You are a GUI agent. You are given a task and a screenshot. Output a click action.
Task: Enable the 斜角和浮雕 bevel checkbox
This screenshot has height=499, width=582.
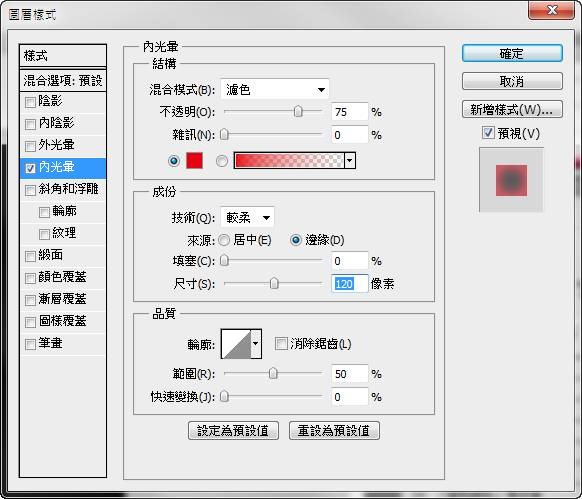[x=30, y=190]
